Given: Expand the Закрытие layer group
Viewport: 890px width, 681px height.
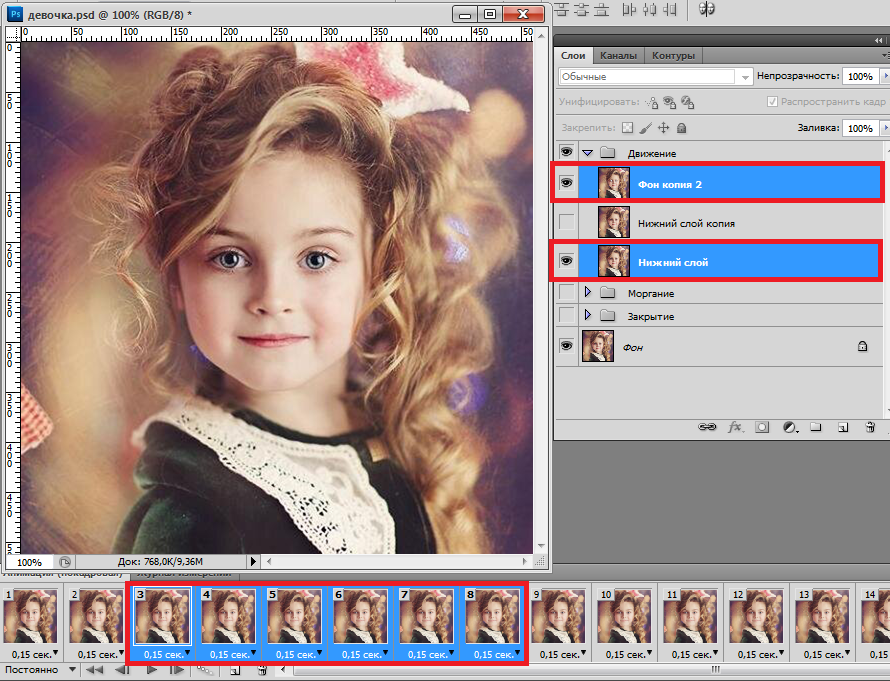Looking at the screenshot, I should tap(587, 316).
